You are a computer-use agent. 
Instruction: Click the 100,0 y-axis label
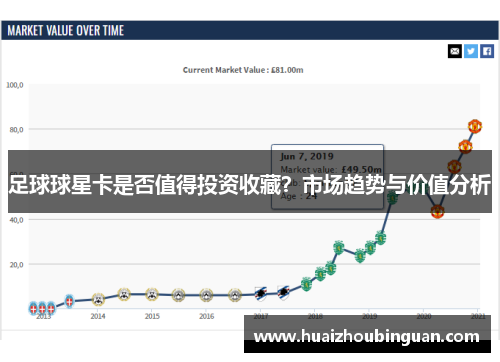click(x=15, y=85)
